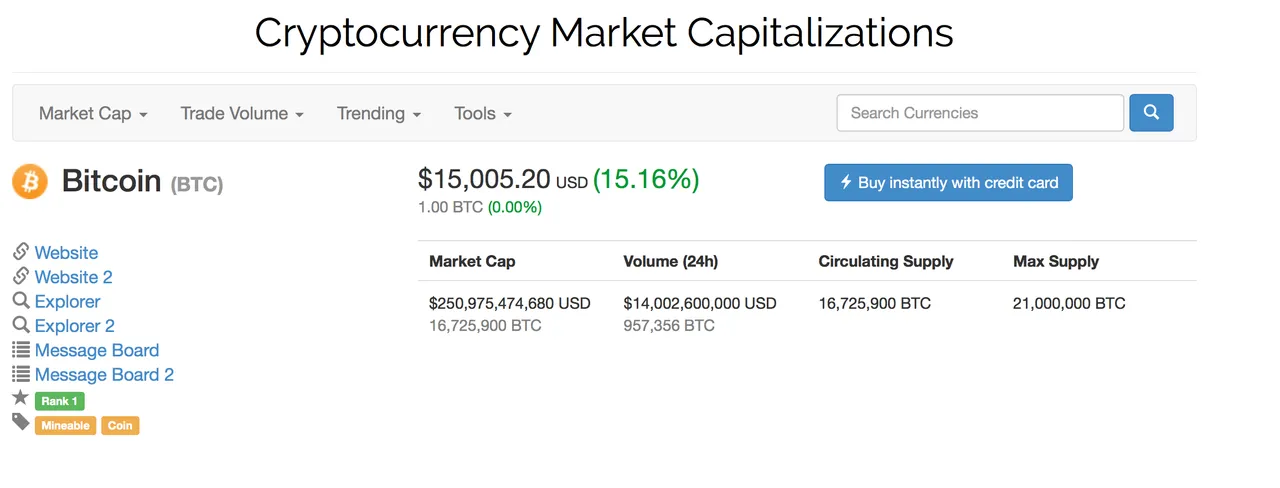Click the chain icon beside Website
Image resolution: width=1280 pixels, height=488 pixels.
(x=21, y=252)
